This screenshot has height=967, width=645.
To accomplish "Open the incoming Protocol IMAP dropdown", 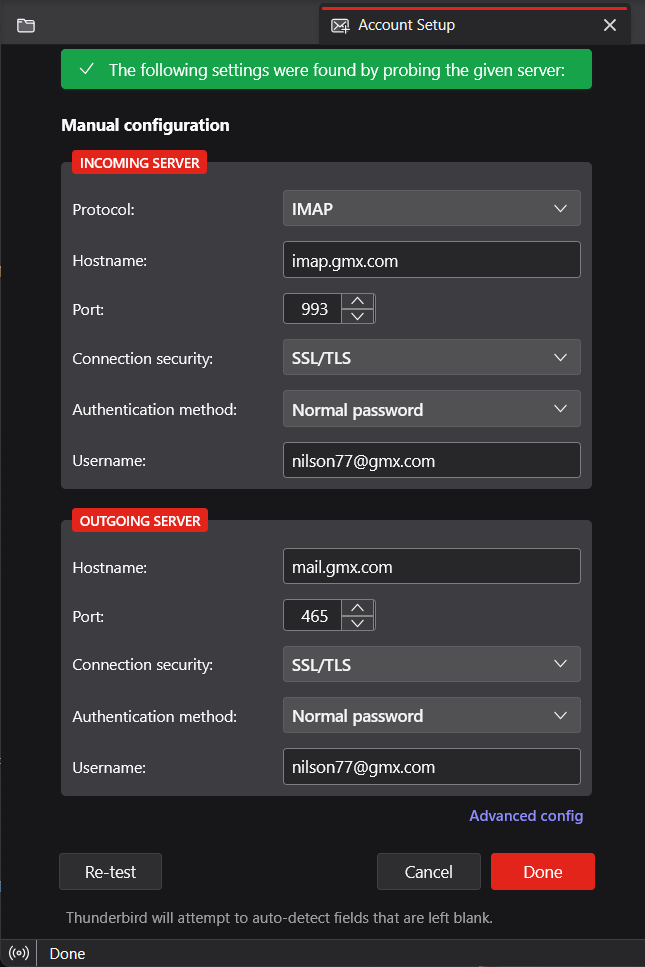I will click(x=431, y=209).
